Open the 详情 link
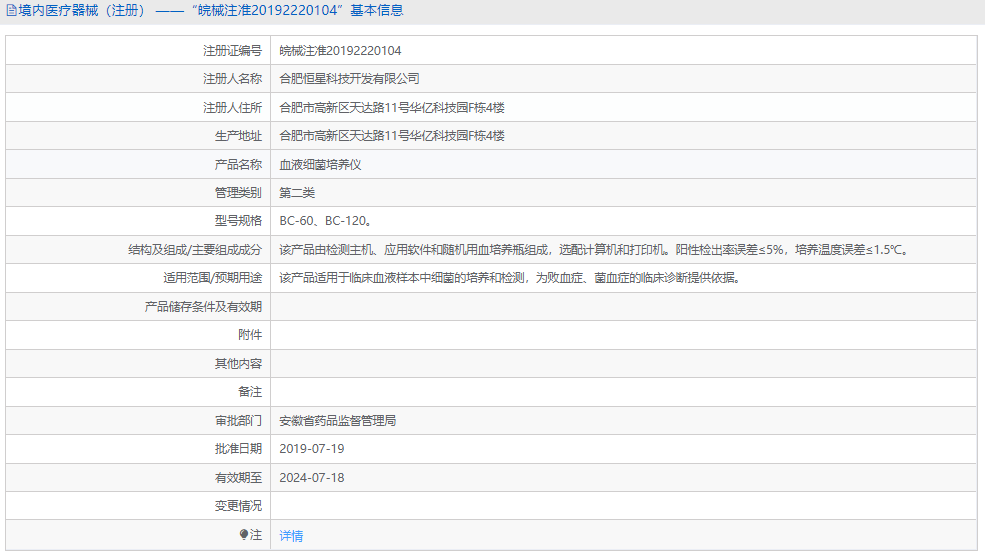The image size is (985, 557). click(291, 536)
